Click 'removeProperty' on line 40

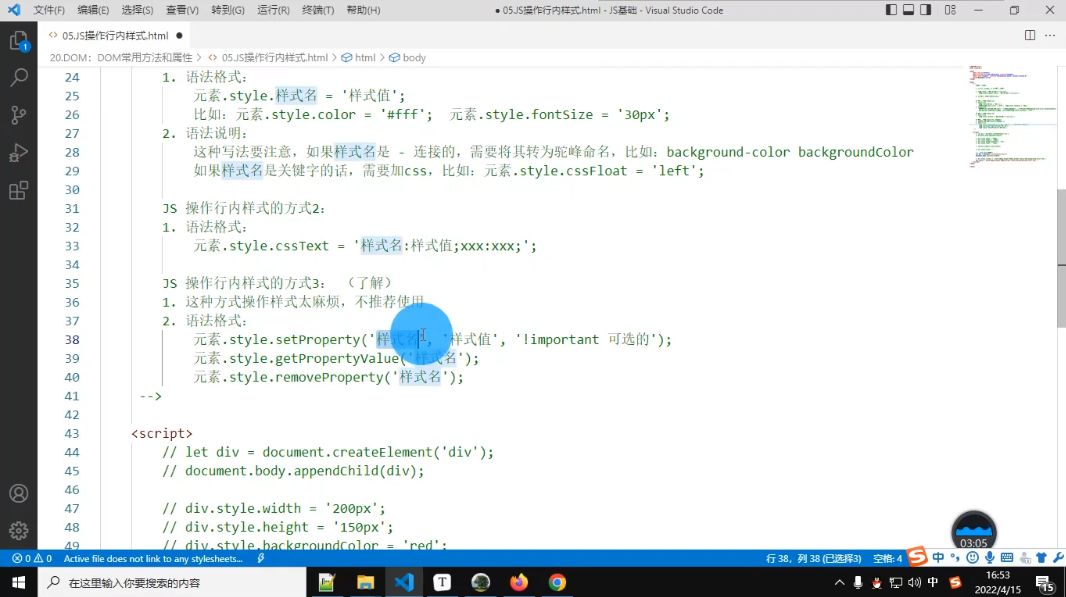click(x=329, y=377)
